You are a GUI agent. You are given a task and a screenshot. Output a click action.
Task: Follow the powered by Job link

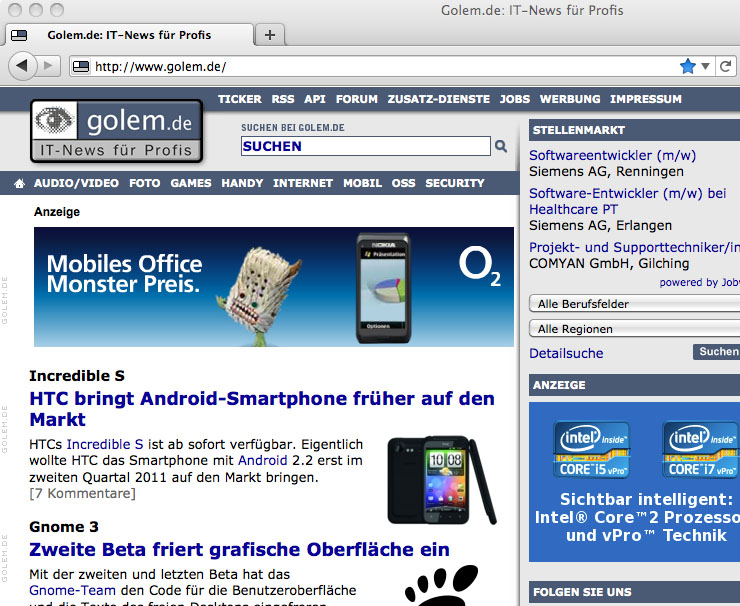click(699, 282)
